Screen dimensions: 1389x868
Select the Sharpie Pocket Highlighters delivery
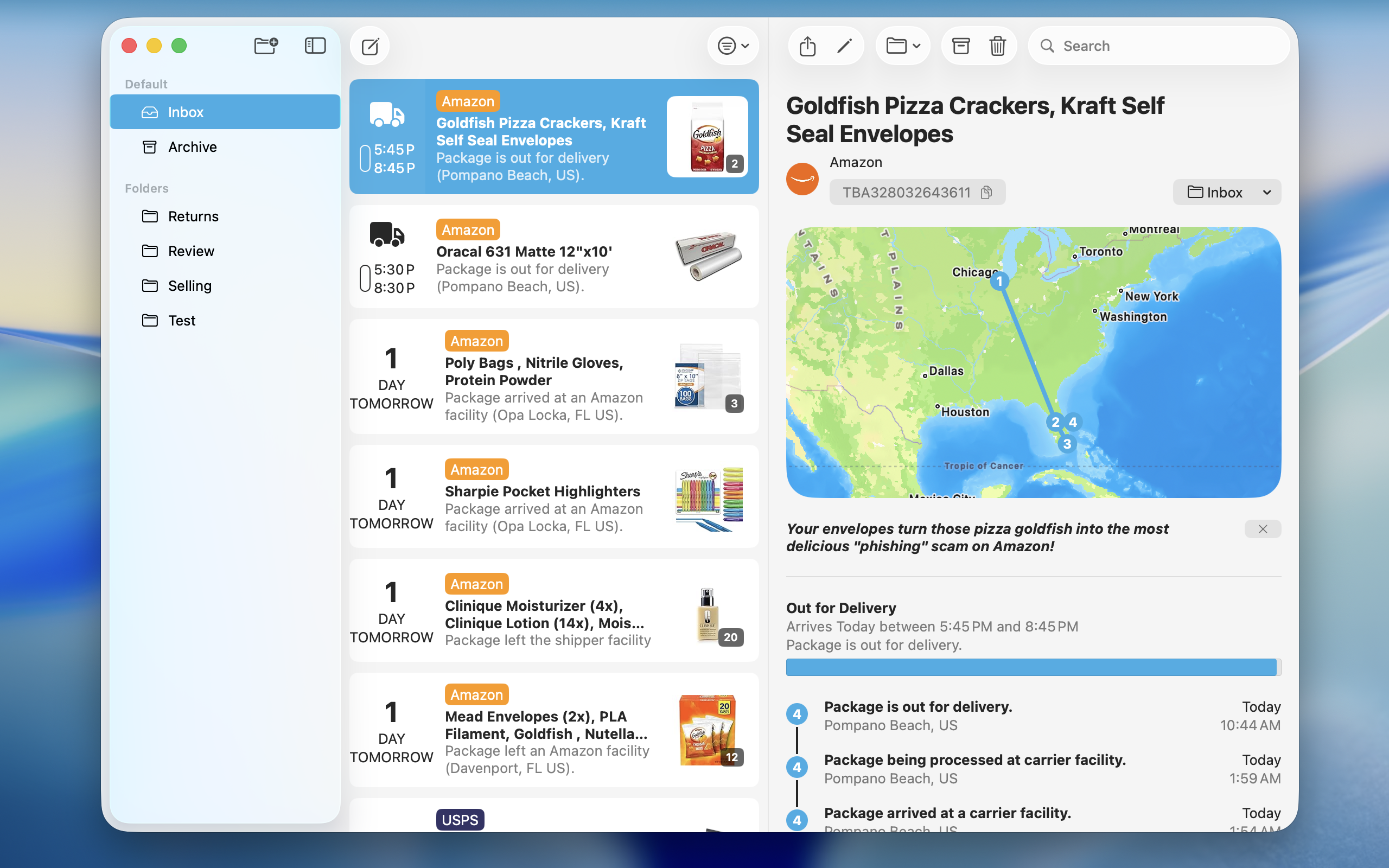(554, 496)
